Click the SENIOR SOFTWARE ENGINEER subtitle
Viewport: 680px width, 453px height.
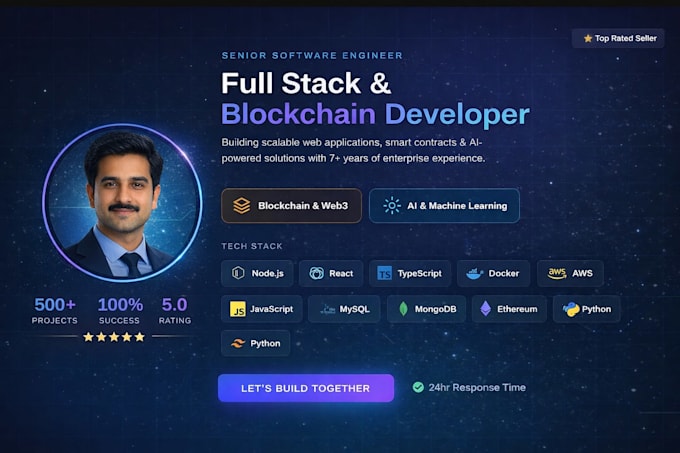point(312,55)
